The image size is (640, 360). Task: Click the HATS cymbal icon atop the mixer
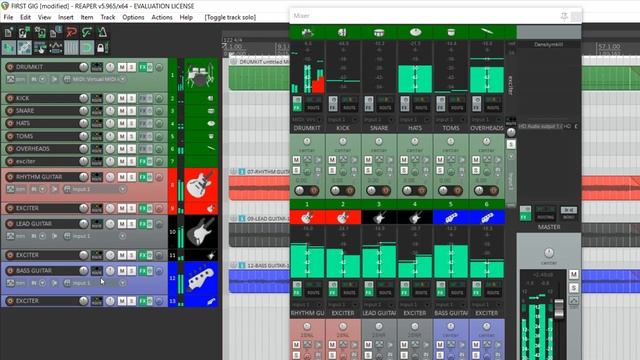[x=415, y=32]
